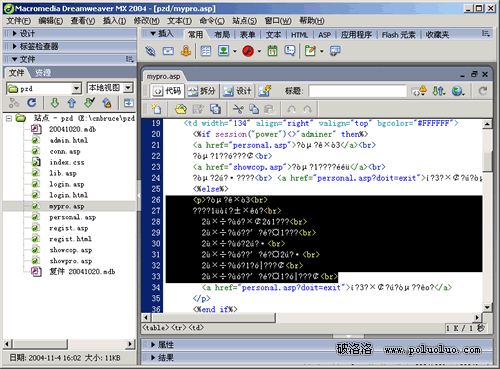Click the red Flash media icon
This screenshot has height=369, width=500.
tap(248, 51)
